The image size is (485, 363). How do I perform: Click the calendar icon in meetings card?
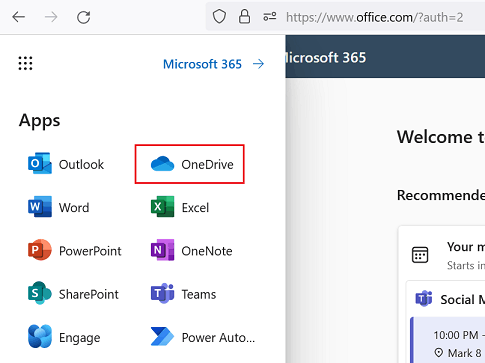point(420,255)
